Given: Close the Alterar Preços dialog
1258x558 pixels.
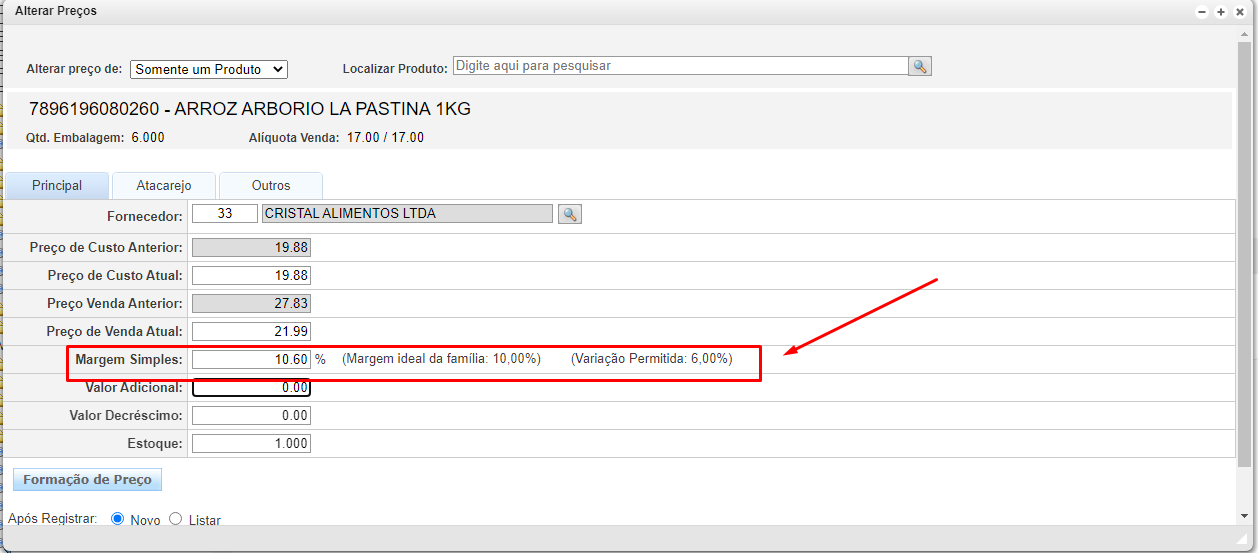Looking at the screenshot, I should 1240,12.
